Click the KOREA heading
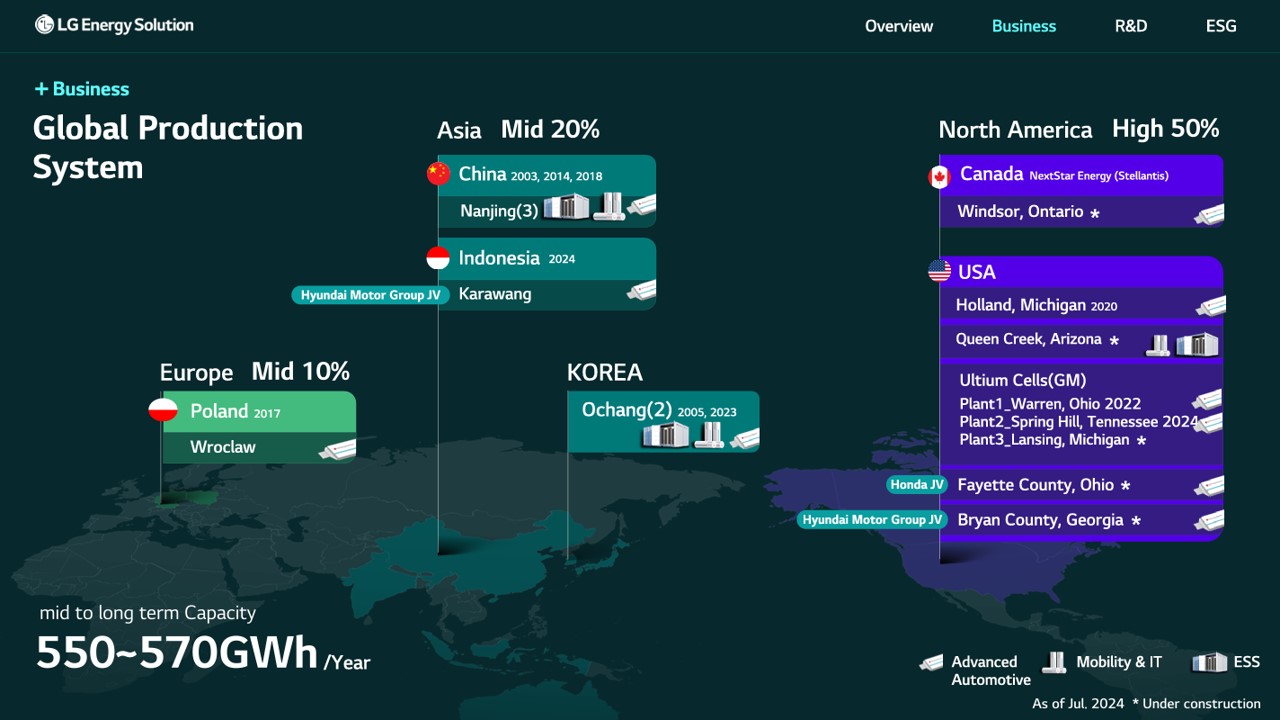 tap(605, 372)
